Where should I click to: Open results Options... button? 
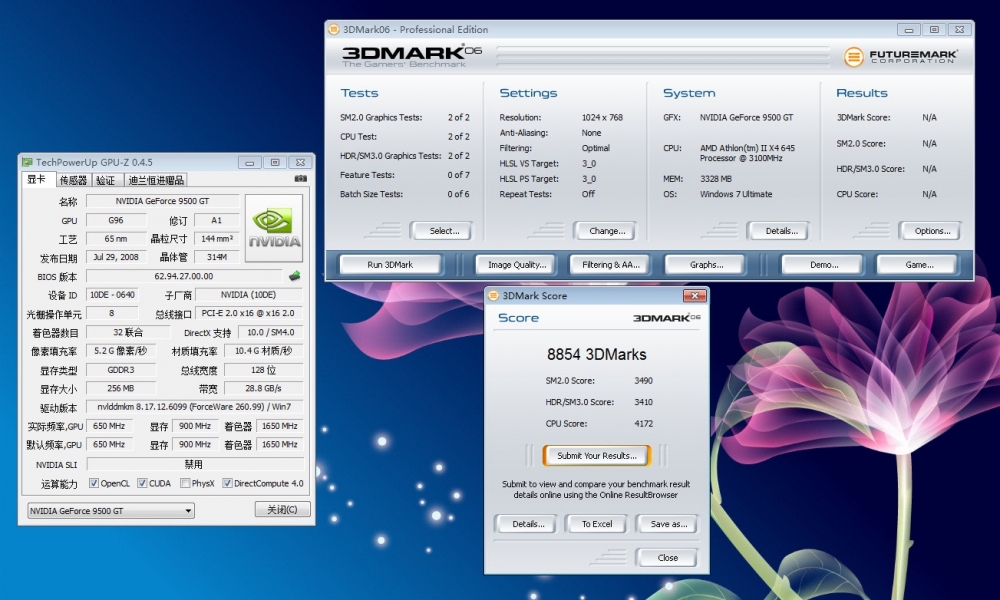[929, 231]
